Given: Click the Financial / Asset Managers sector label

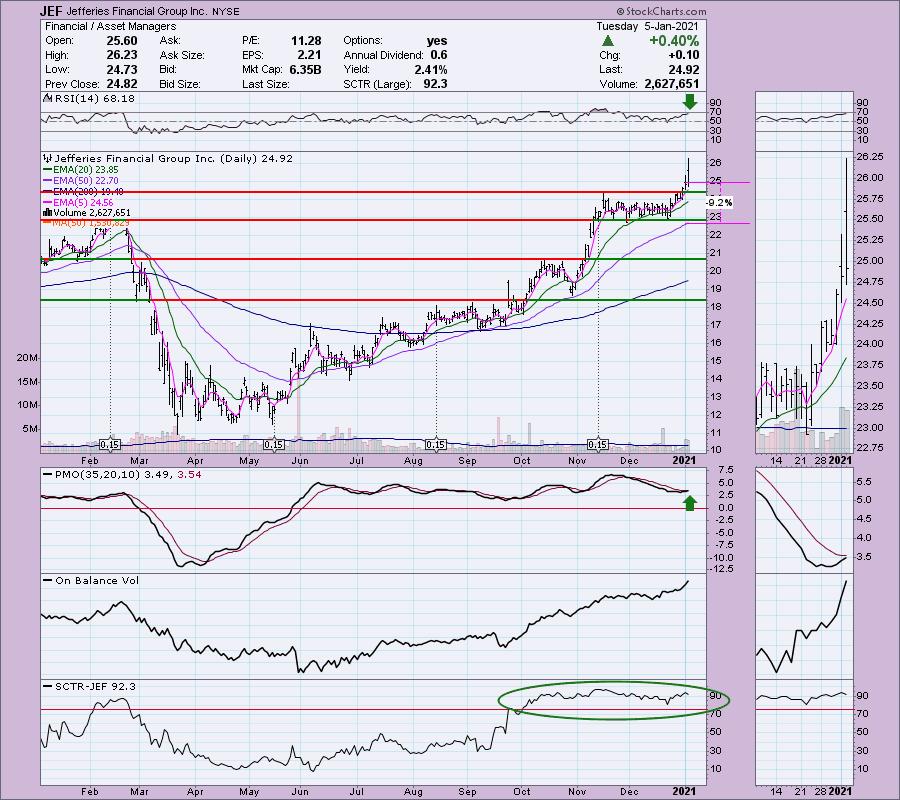Looking at the screenshot, I should click(110, 26).
